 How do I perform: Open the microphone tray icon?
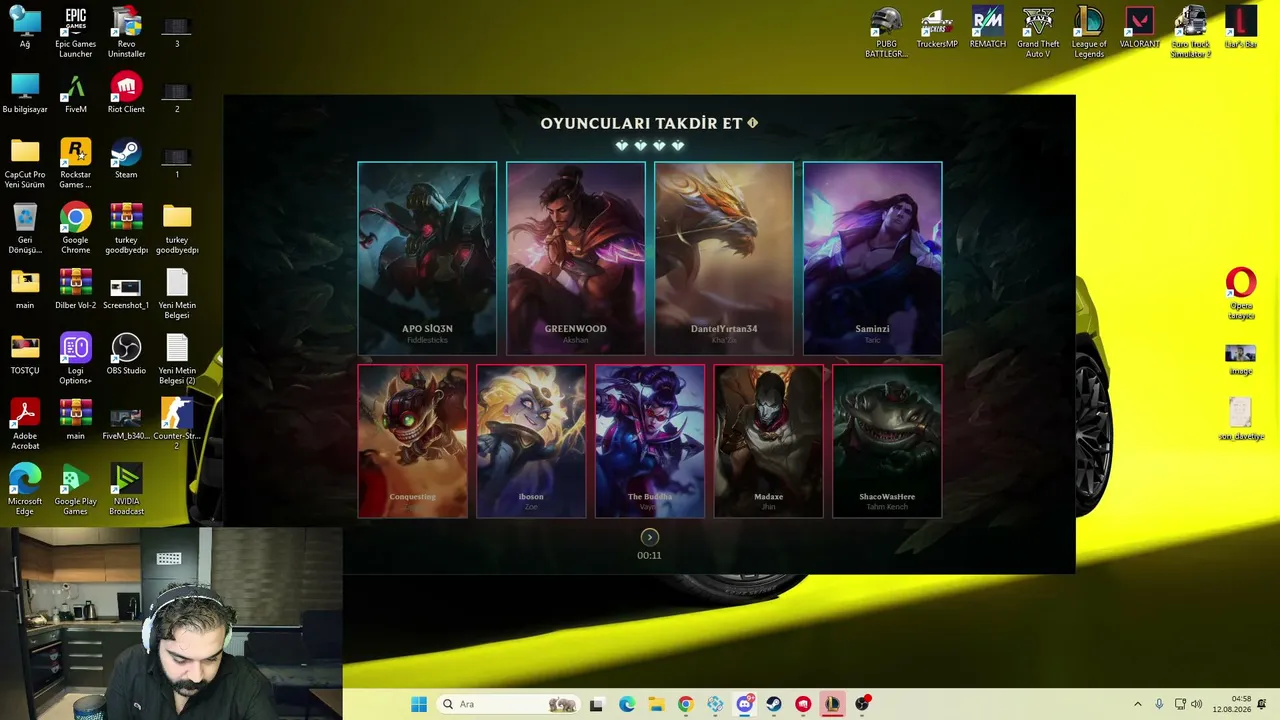[1159, 704]
